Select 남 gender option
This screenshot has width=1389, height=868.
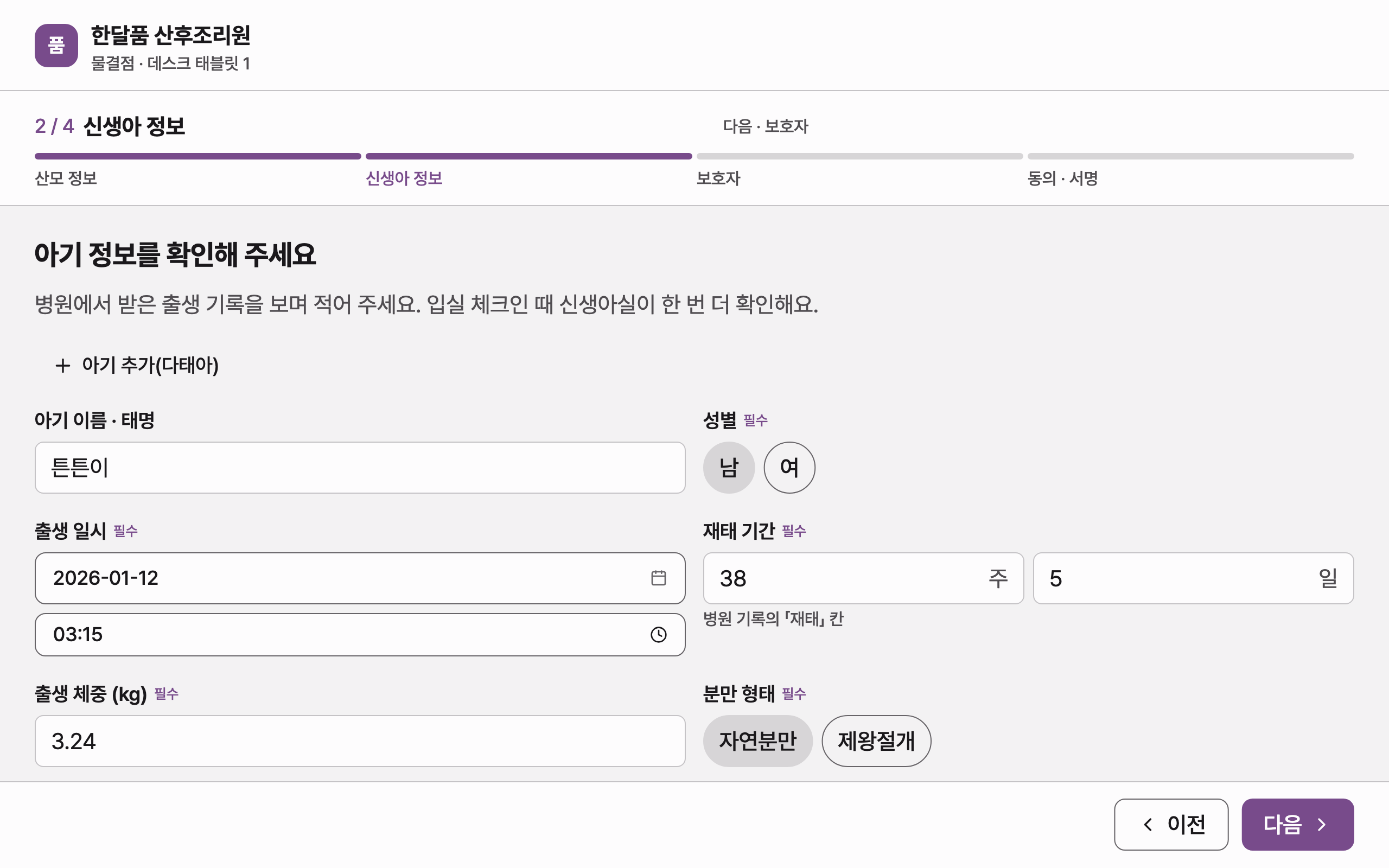coord(728,467)
